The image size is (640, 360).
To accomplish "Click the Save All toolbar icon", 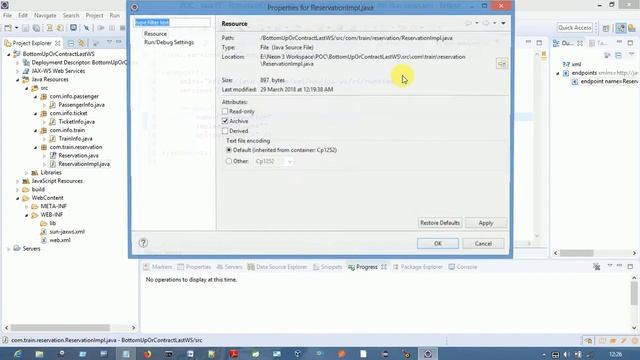I will tap(36, 28).
